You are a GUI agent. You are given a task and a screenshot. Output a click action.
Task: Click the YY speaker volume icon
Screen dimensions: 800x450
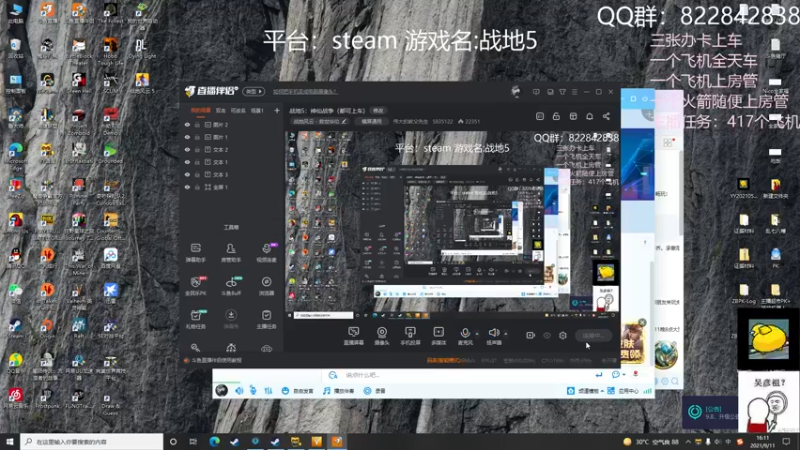coord(239,391)
